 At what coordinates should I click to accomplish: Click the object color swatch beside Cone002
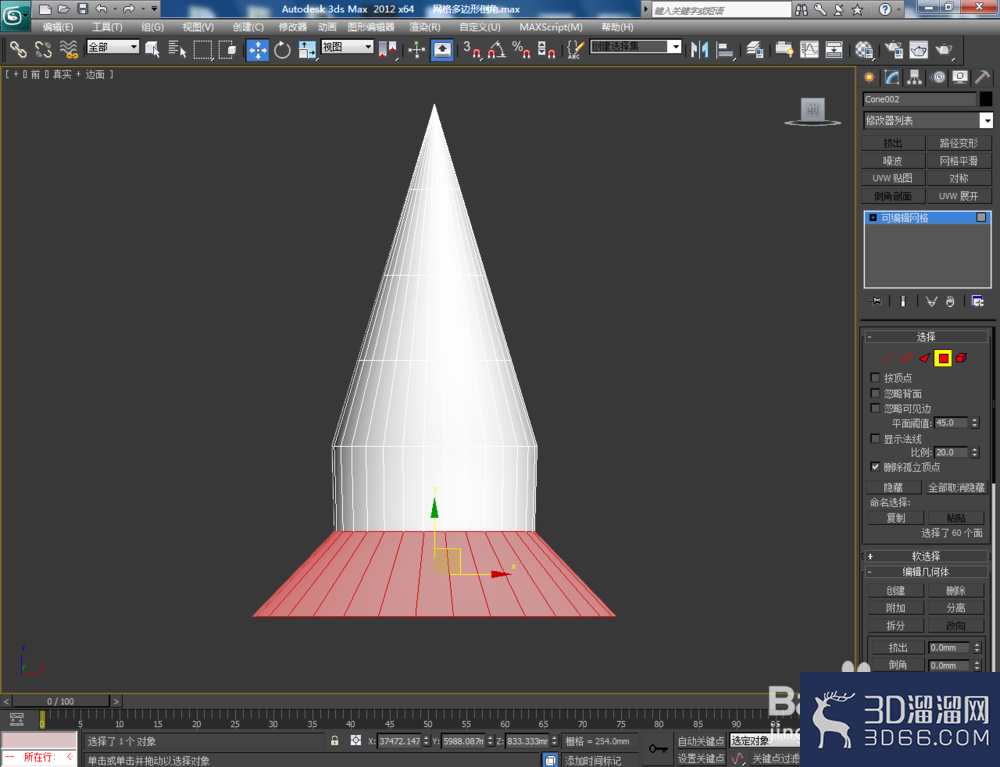click(x=985, y=99)
